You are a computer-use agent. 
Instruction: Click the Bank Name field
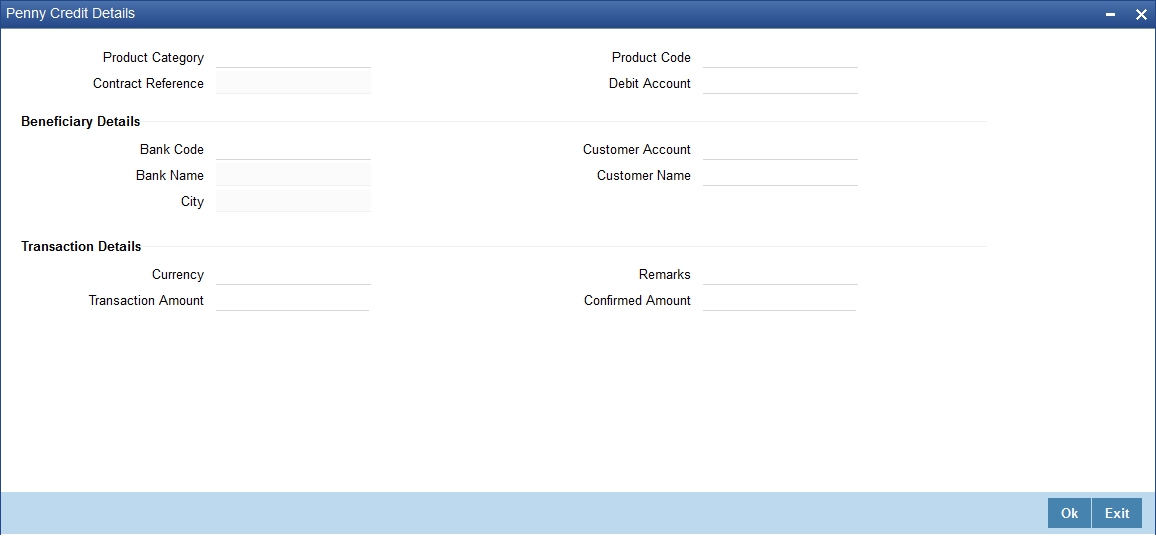293,175
